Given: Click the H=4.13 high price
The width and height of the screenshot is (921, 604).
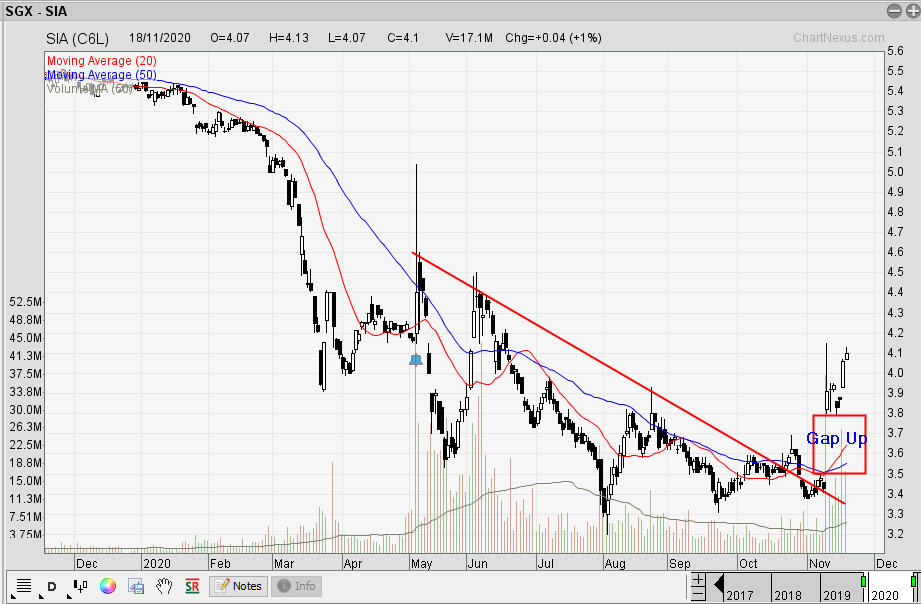Looking at the screenshot, I should 288,38.
